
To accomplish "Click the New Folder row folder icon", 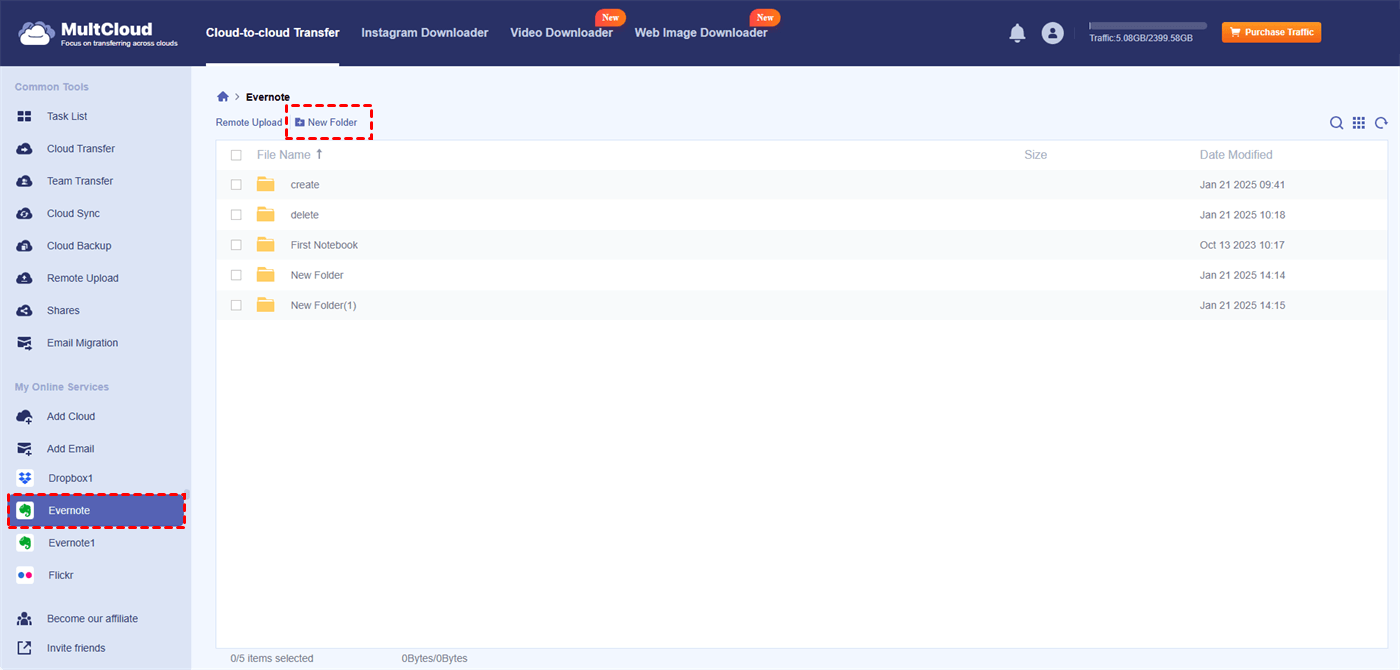I will pos(265,274).
